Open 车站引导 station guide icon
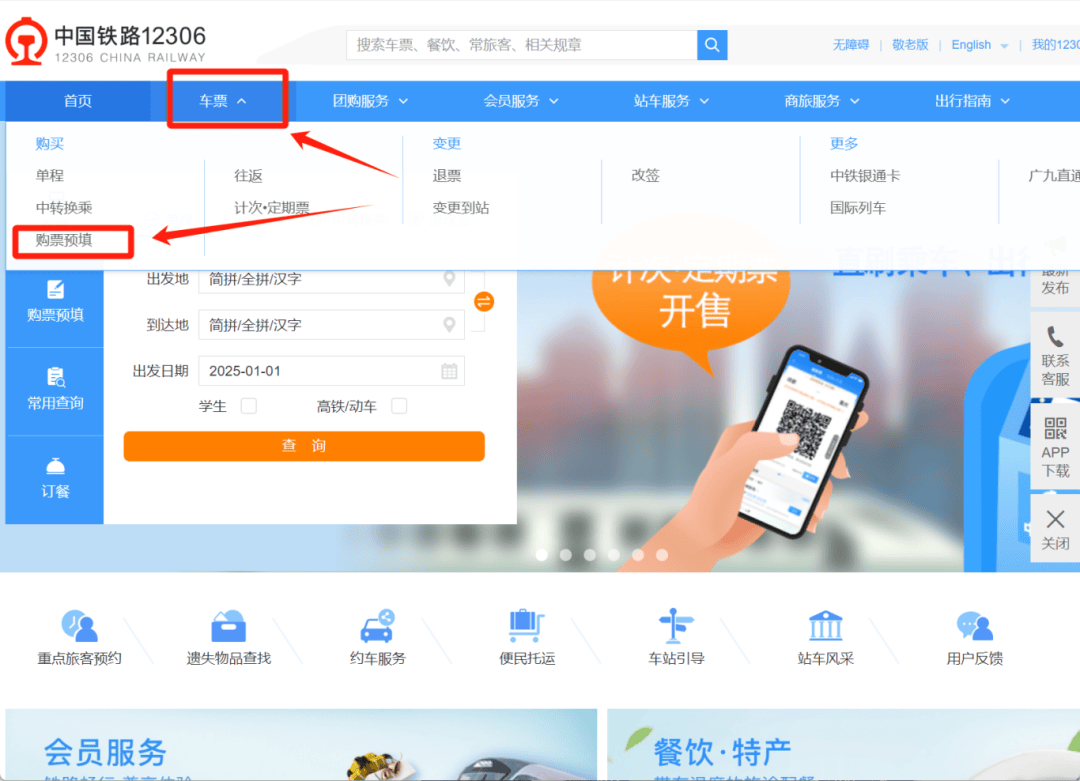Viewport: 1080px width, 781px height. 676,627
